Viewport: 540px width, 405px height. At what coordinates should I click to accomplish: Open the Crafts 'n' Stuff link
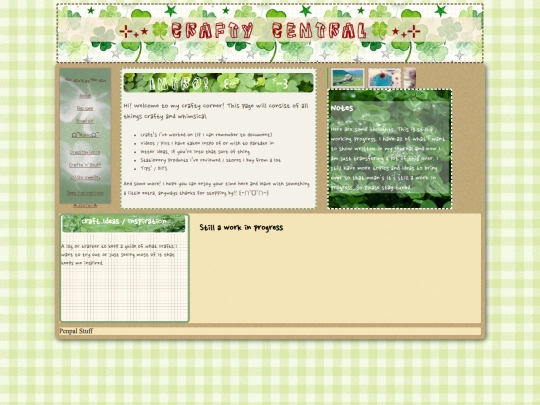(x=85, y=165)
